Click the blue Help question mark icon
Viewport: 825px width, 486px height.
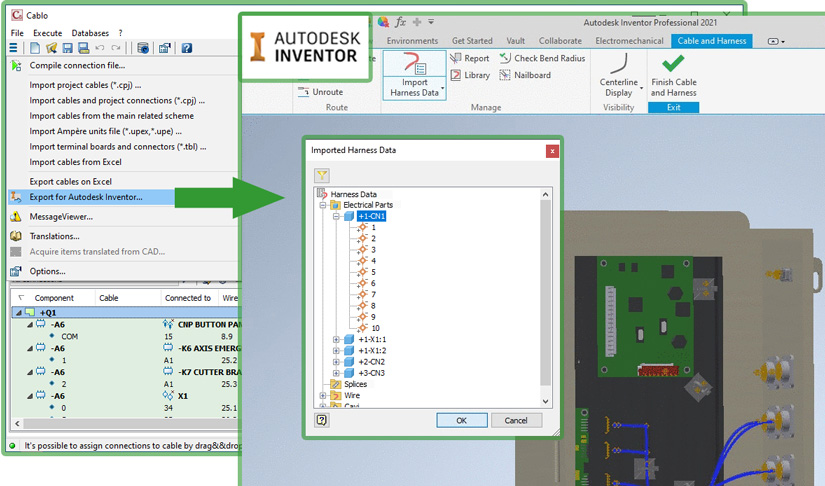186,48
